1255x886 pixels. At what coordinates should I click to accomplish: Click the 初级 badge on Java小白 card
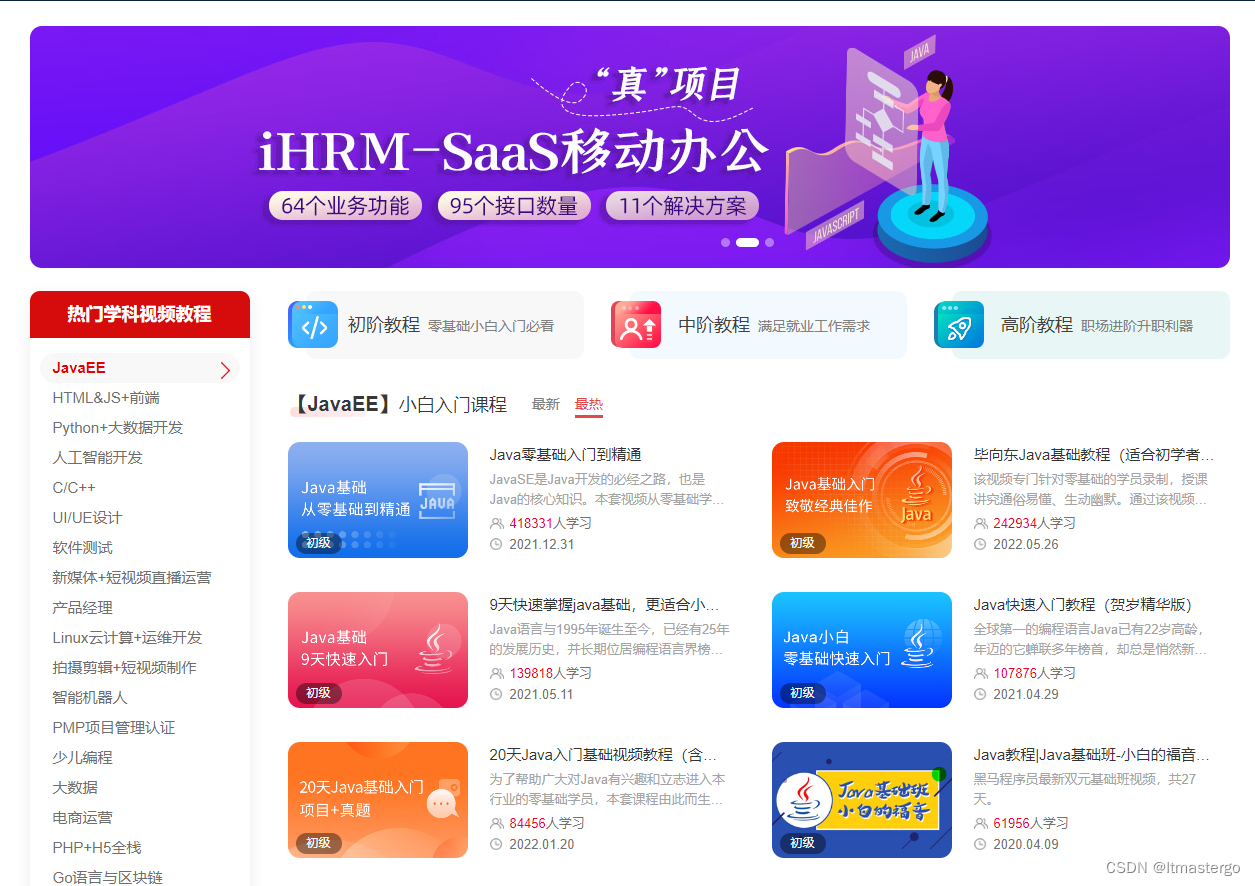[x=803, y=693]
